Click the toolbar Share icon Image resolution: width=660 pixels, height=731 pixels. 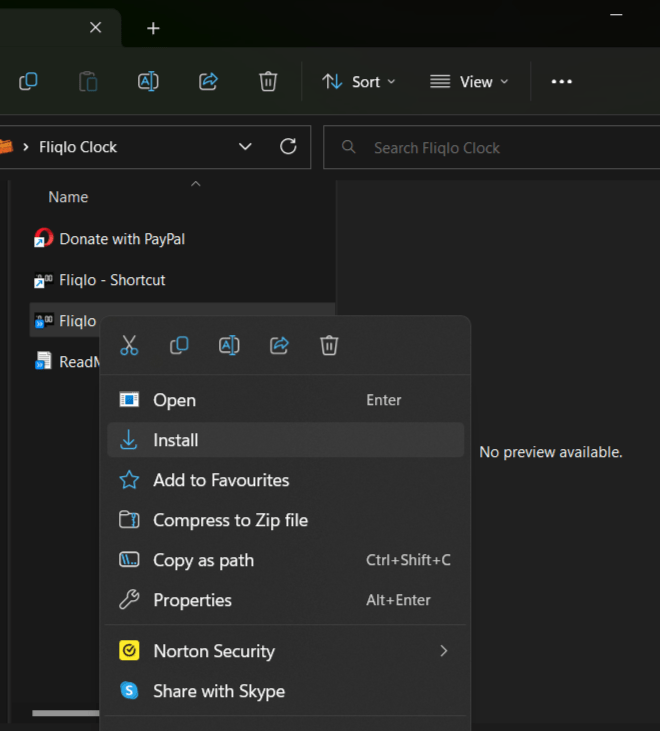coord(208,82)
